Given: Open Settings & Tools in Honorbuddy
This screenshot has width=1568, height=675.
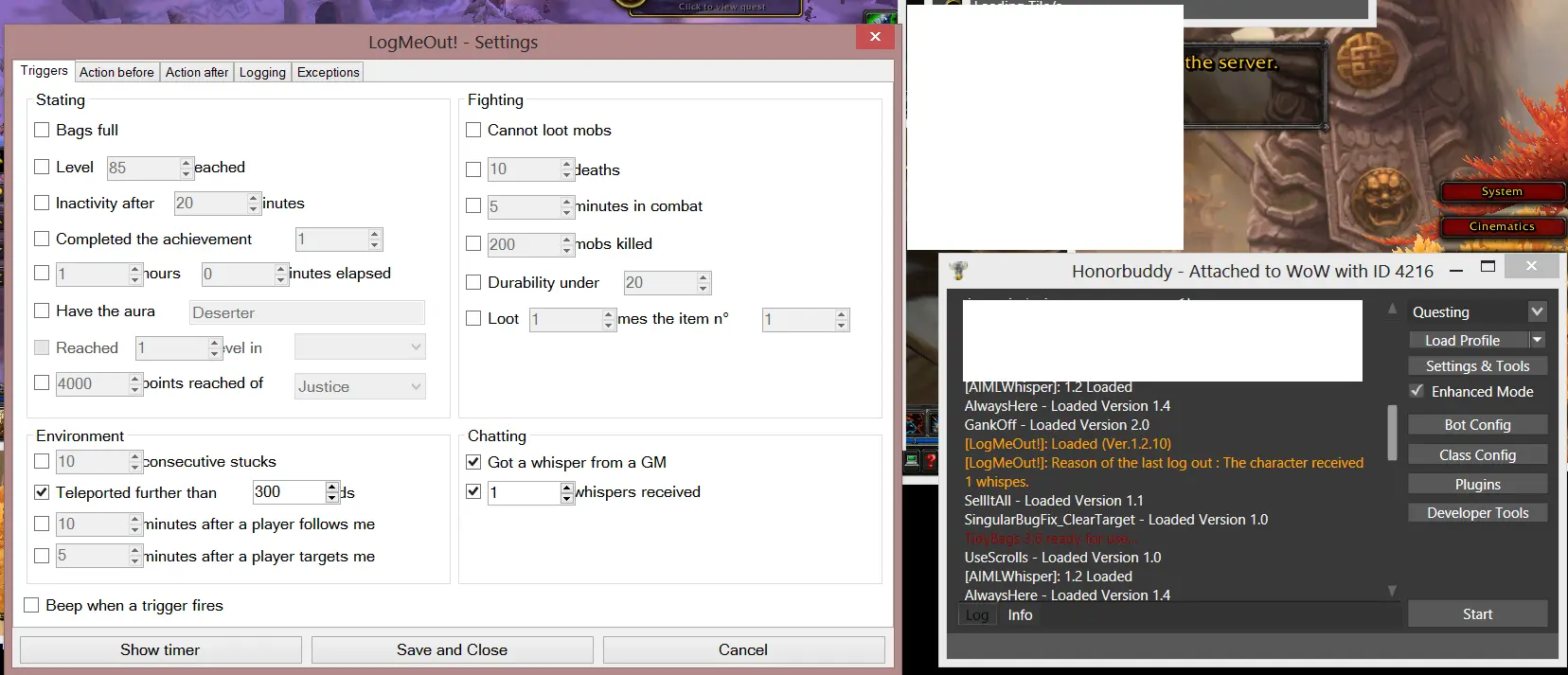Looking at the screenshot, I should (1477, 365).
